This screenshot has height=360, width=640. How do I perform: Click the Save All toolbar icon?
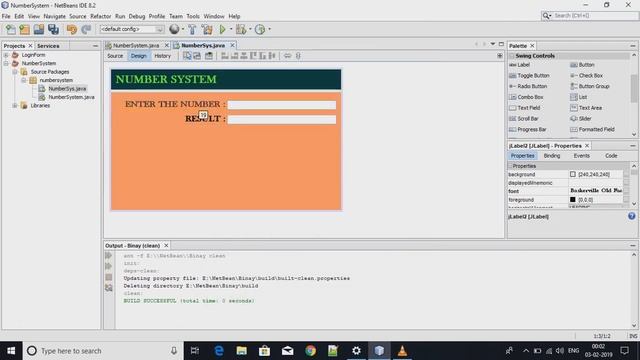(53, 29)
